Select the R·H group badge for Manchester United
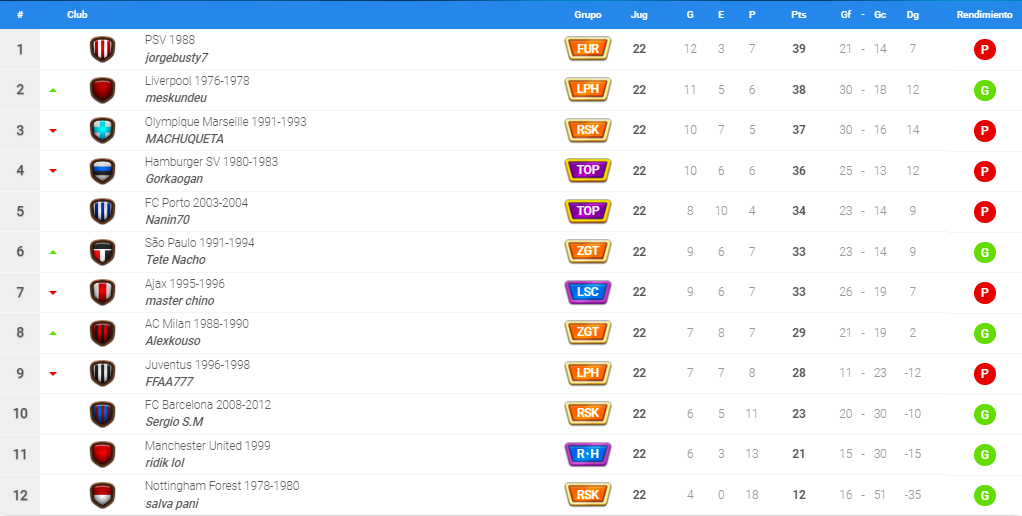The width and height of the screenshot is (1022, 516). tap(587, 454)
